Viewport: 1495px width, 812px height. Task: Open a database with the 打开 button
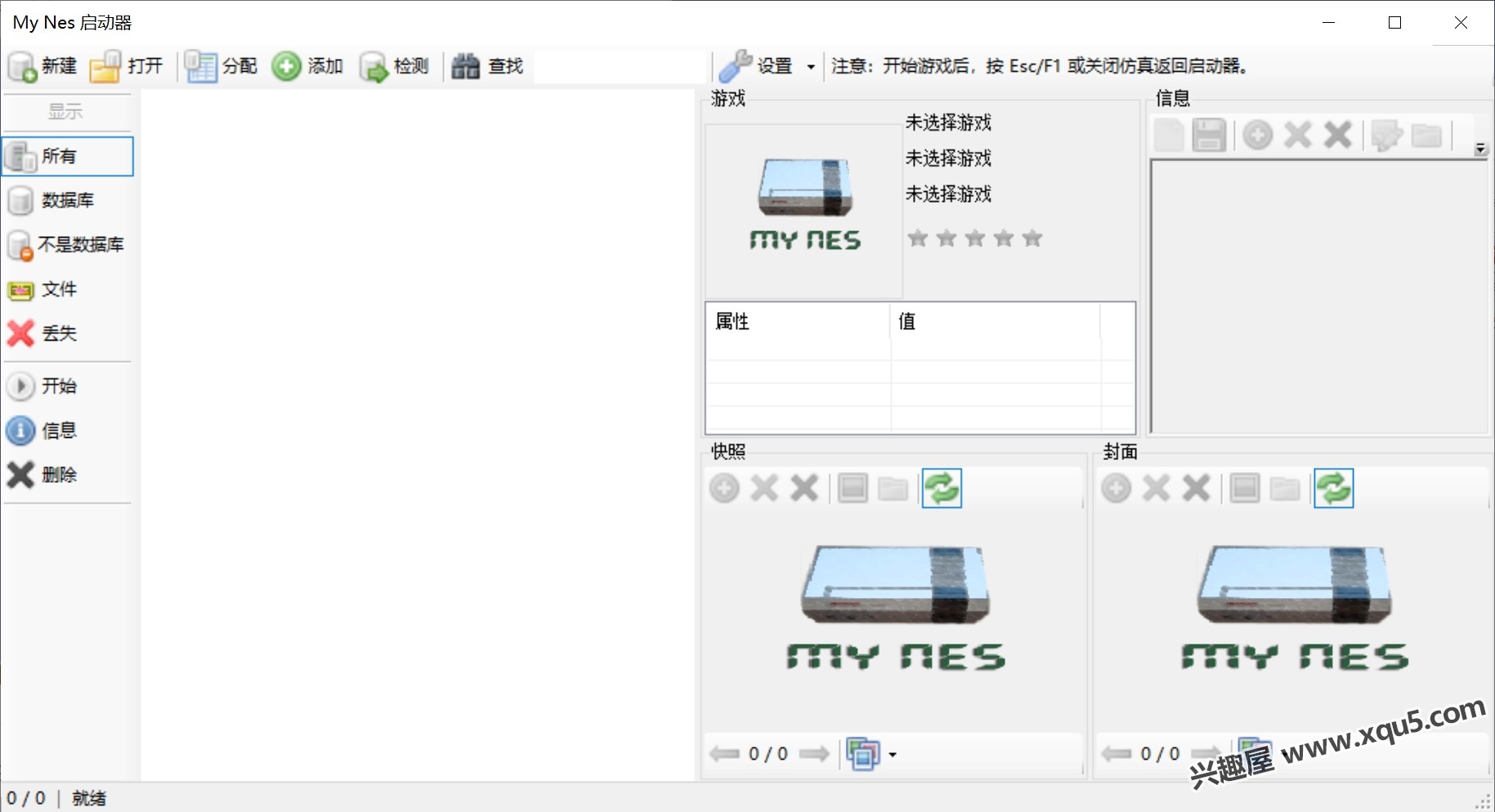point(127,66)
